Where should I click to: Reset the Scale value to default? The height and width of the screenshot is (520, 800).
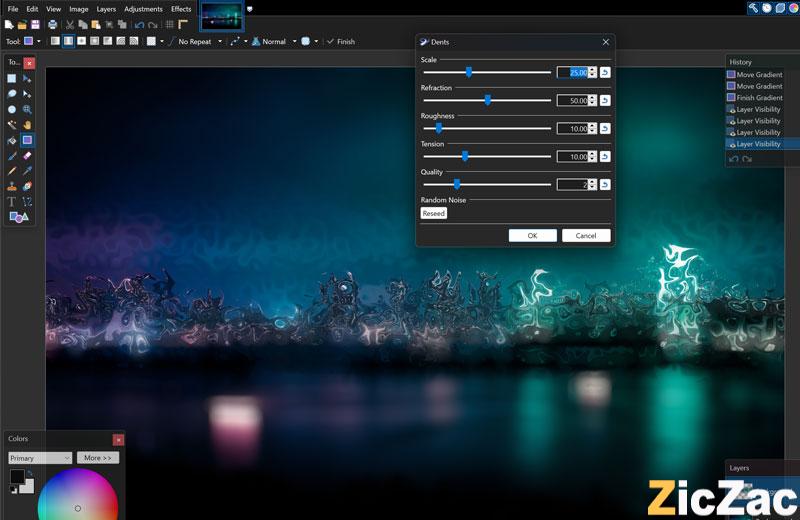(605, 72)
